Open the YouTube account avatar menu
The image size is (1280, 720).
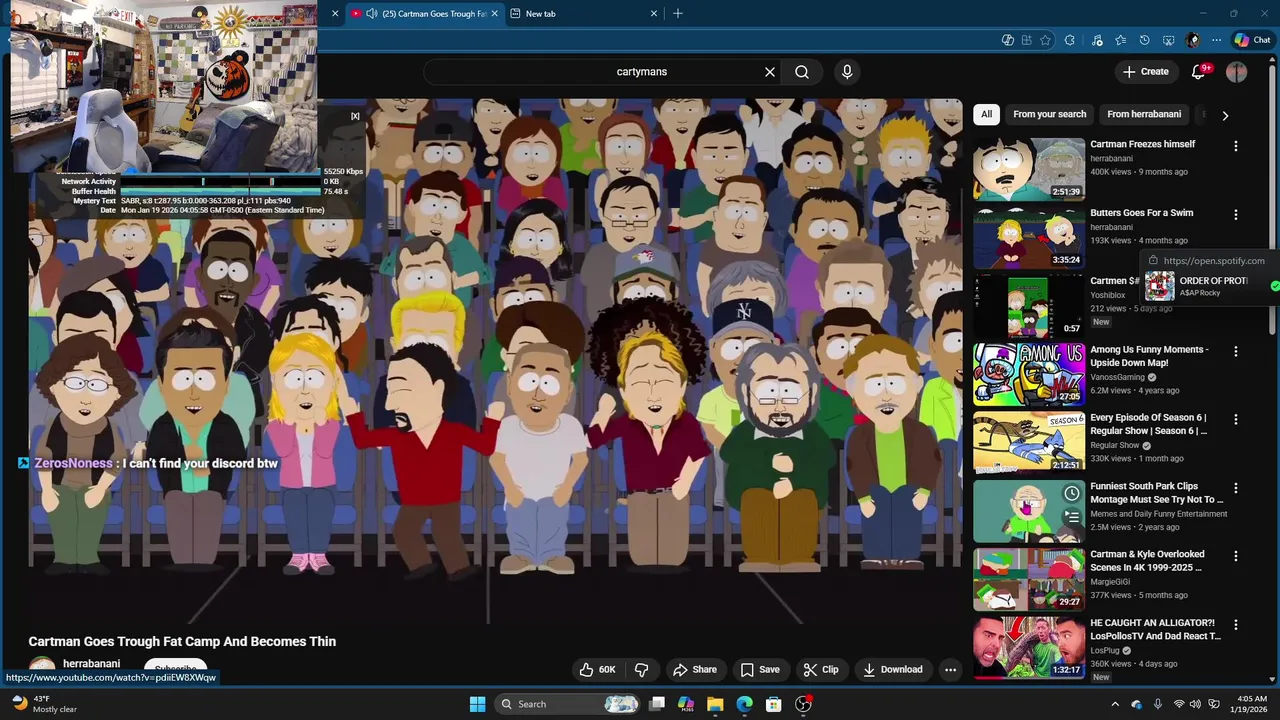[x=1237, y=72]
